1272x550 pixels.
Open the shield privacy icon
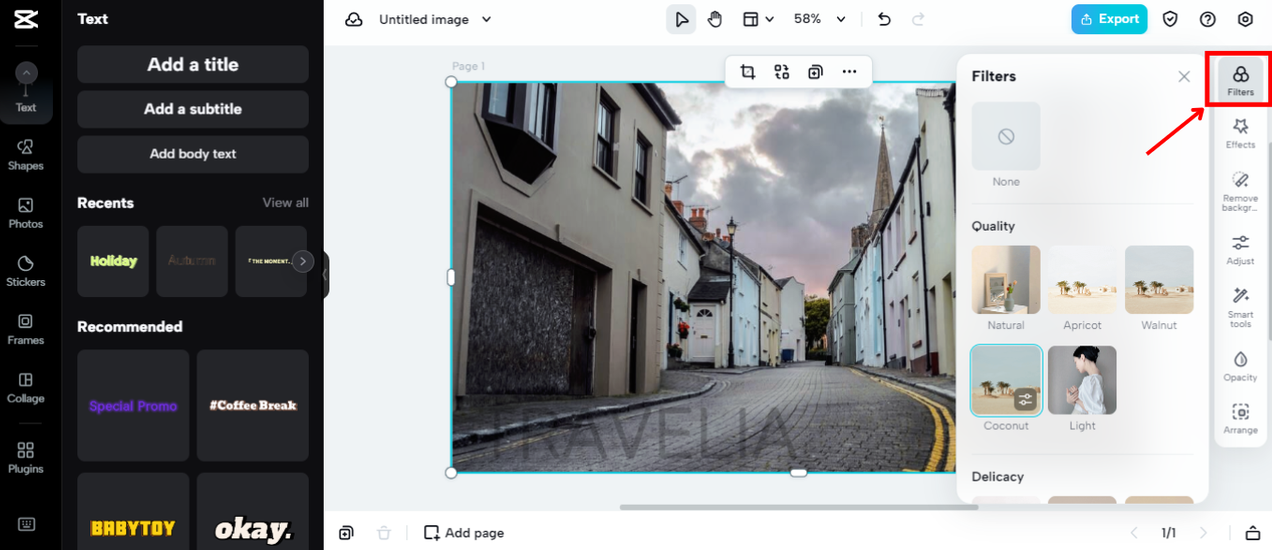point(1170,19)
